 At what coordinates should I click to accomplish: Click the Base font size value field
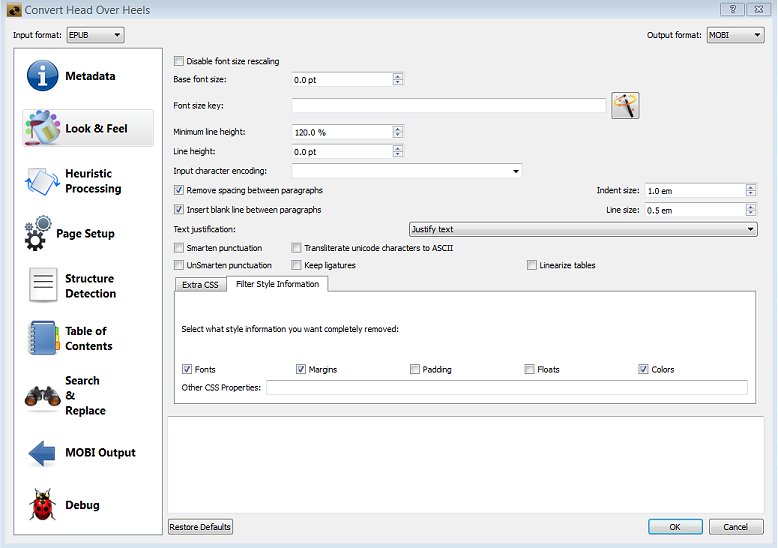pyautogui.click(x=342, y=79)
